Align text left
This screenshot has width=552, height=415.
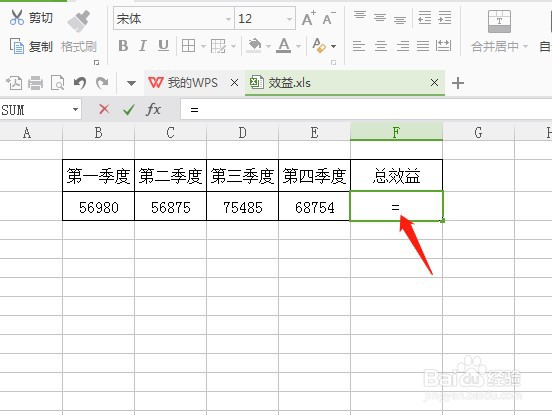[x=359, y=46]
